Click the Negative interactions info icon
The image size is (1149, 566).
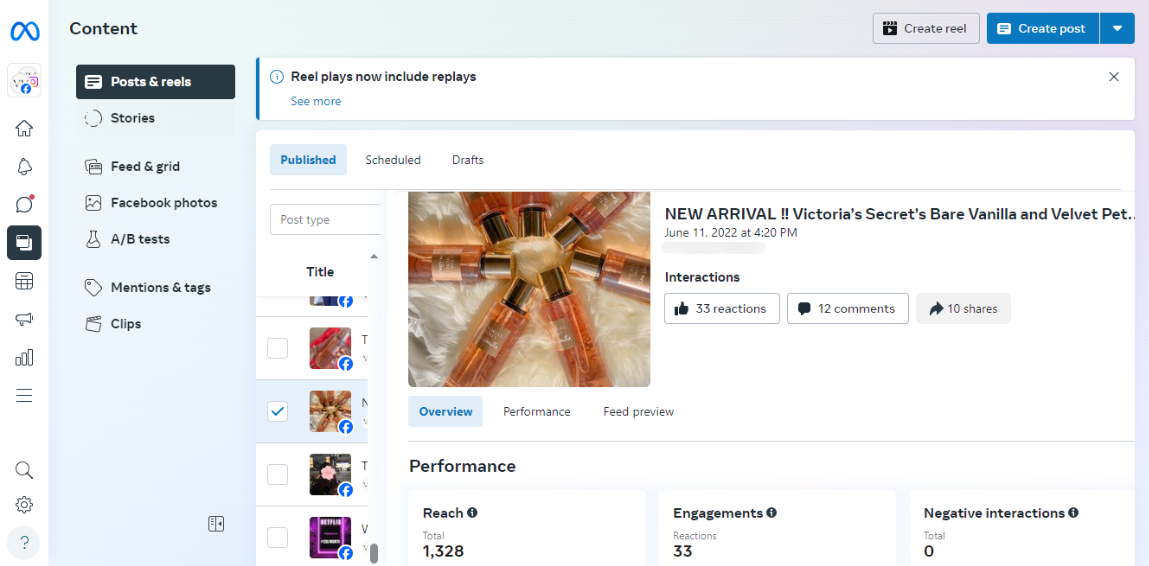point(1073,512)
